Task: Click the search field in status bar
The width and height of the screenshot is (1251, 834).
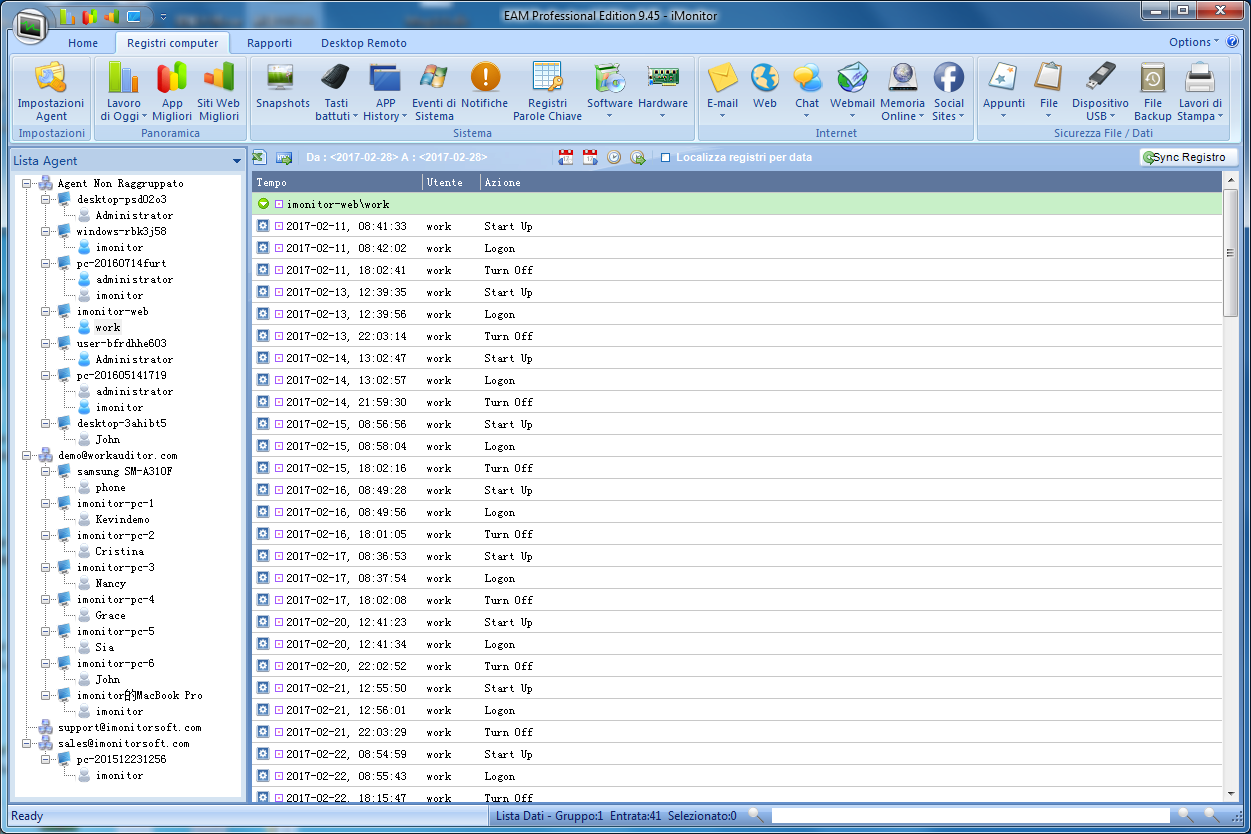Action: pyautogui.click(x=970, y=816)
